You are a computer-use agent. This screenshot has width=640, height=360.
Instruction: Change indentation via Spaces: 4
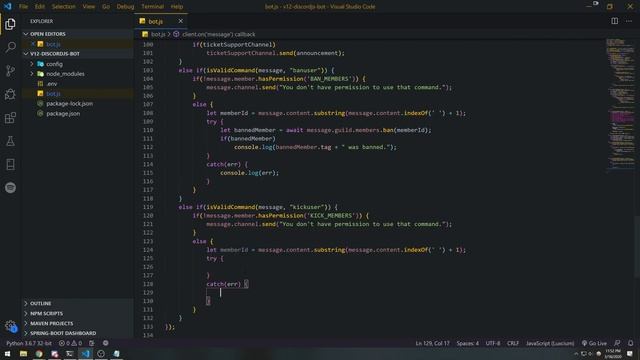(x=468, y=343)
